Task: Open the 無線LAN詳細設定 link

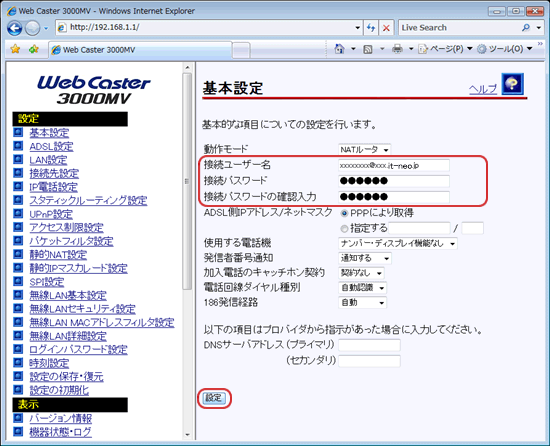Action: 68,336
